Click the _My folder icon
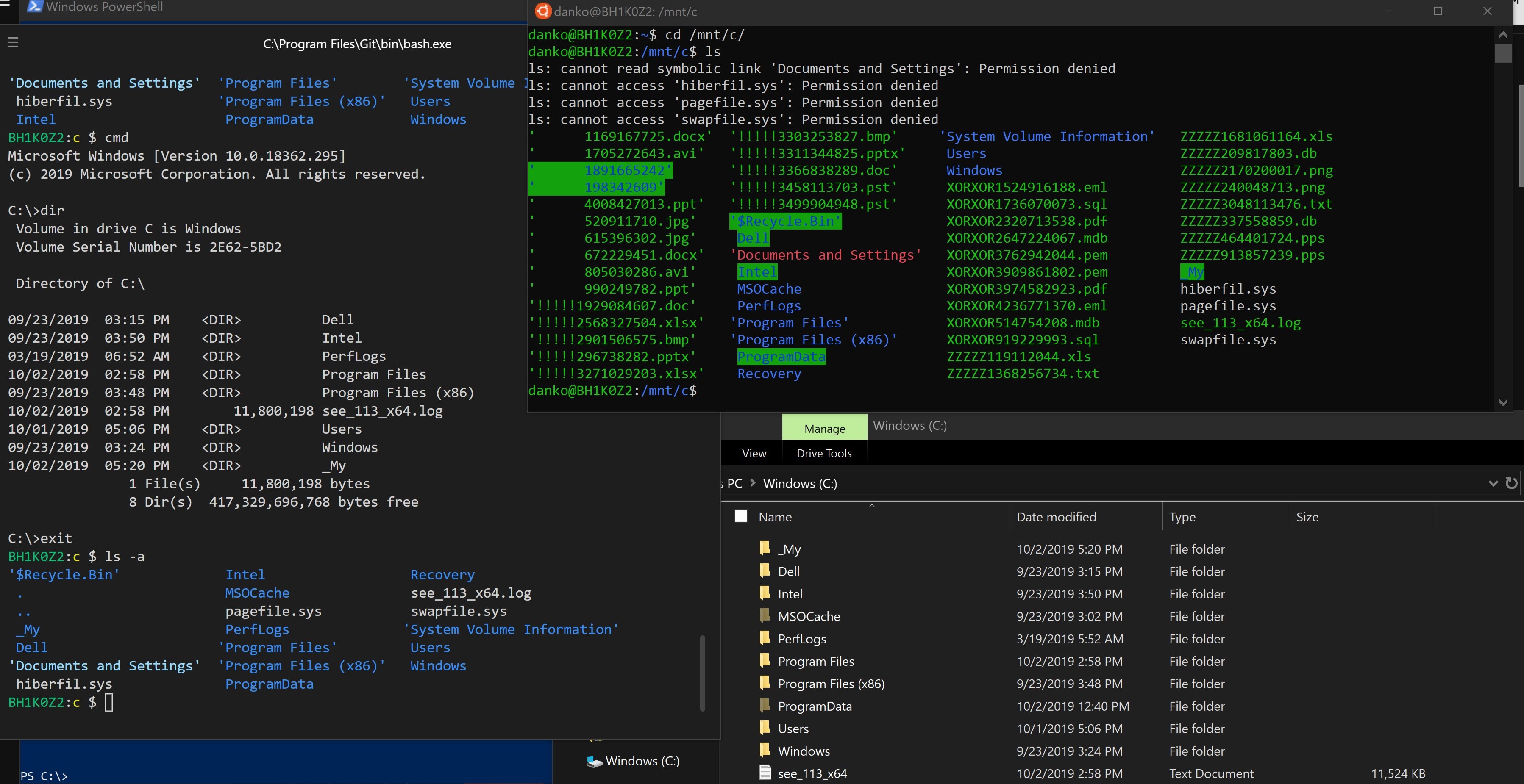 pyautogui.click(x=765, y=548)
